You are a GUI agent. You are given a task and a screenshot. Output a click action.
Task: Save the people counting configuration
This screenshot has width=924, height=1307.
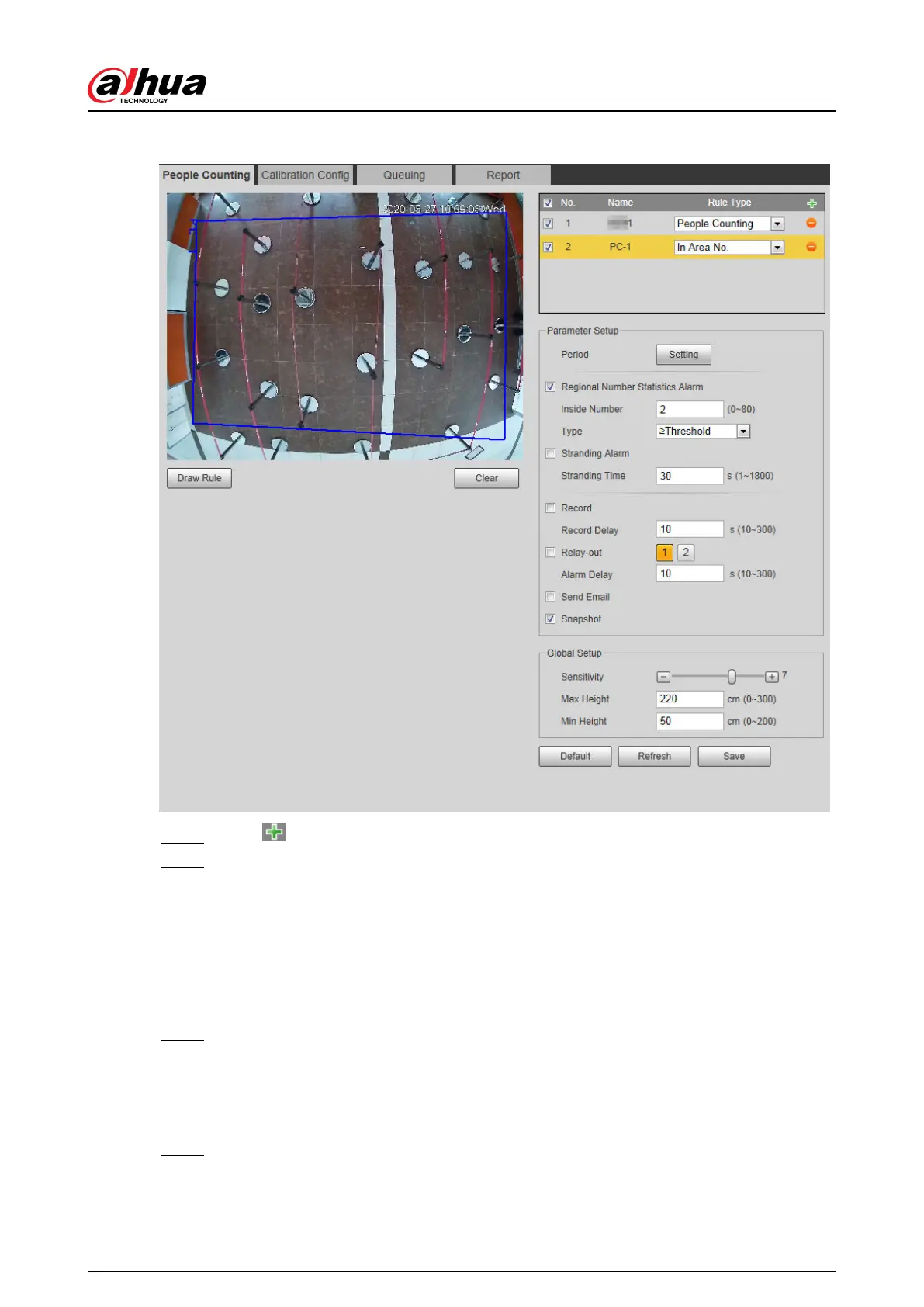734,756
